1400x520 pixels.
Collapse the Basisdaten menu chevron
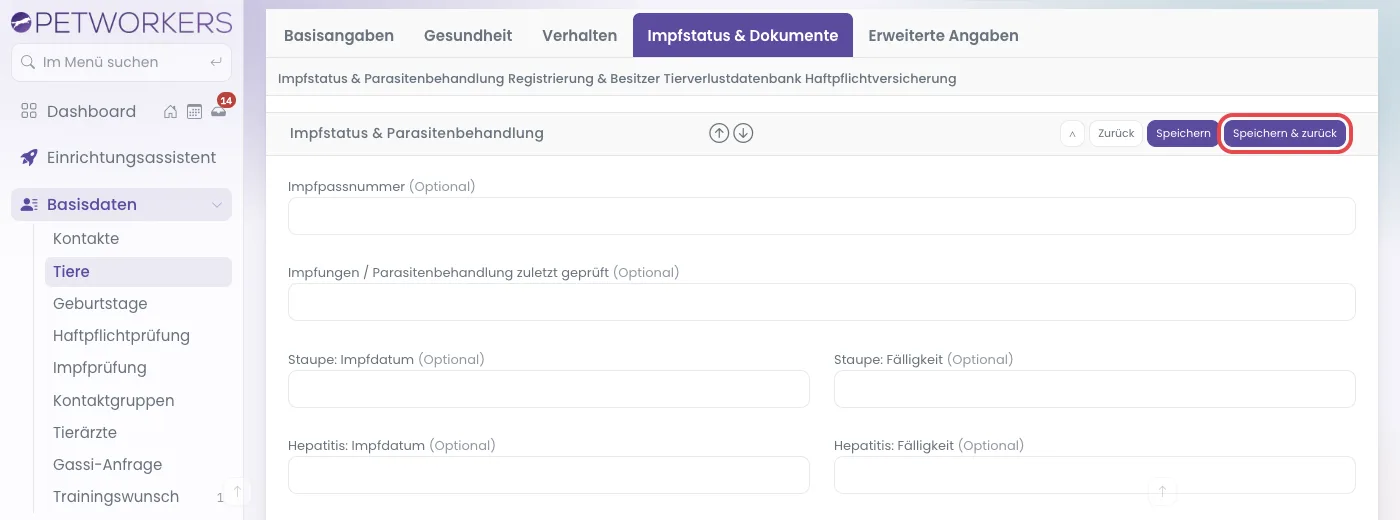click(217, 205)
